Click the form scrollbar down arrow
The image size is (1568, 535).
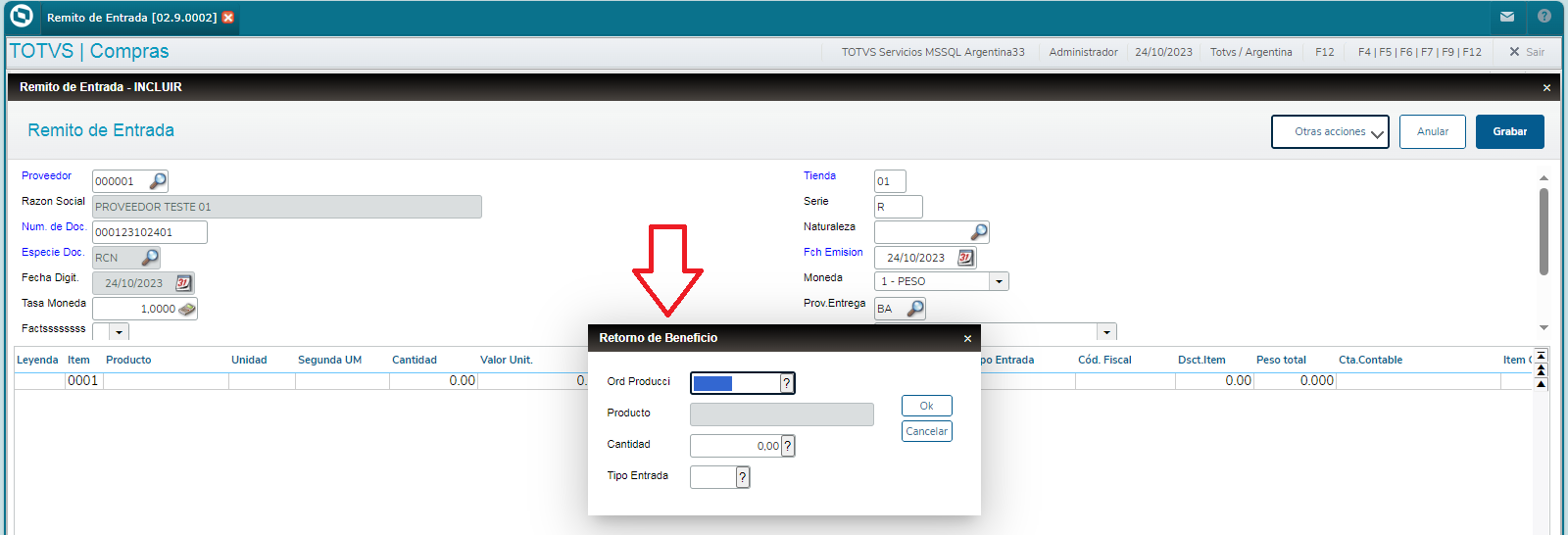1543,327
